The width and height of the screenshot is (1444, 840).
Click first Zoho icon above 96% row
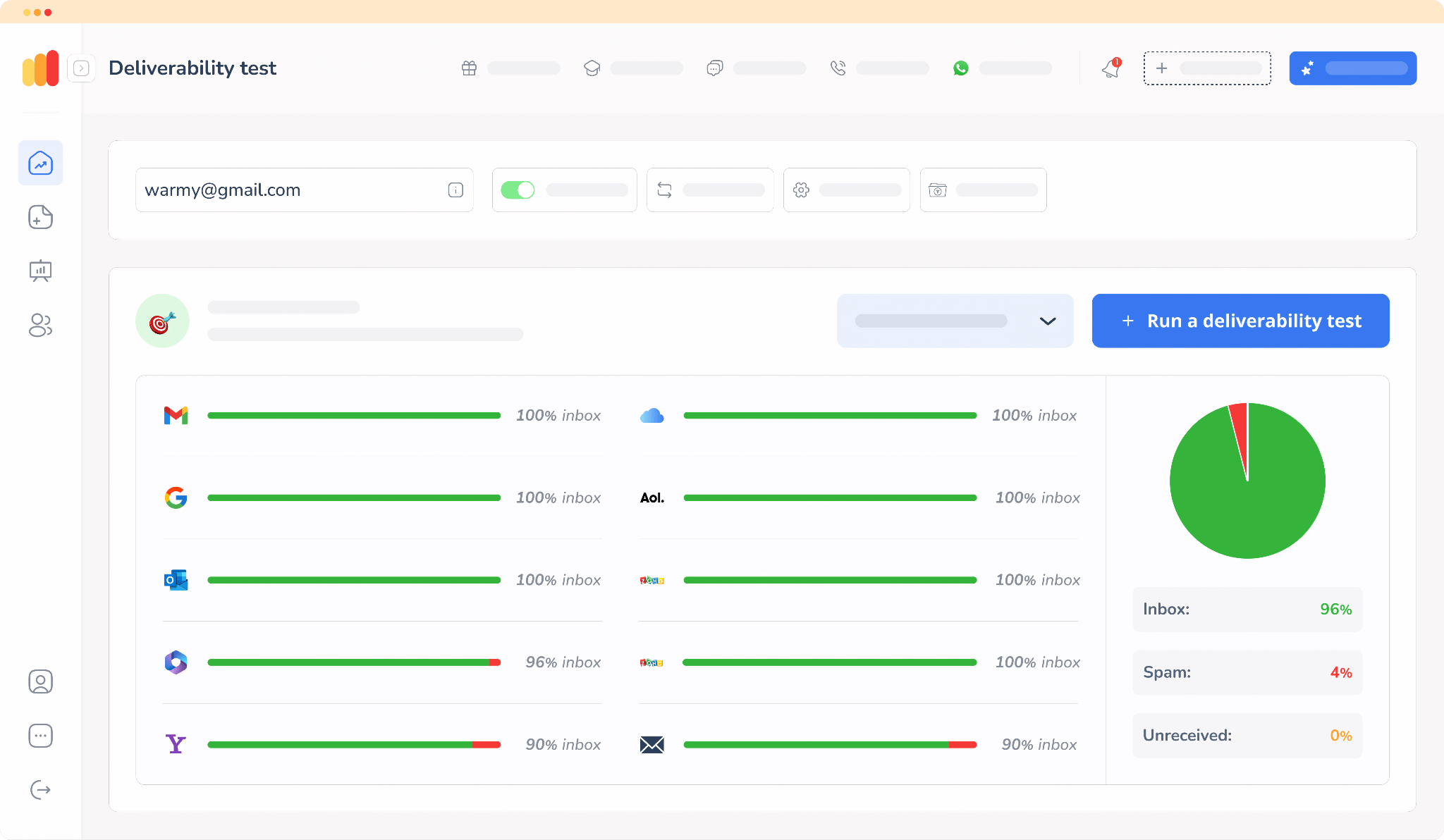click(x=652, y=581)
